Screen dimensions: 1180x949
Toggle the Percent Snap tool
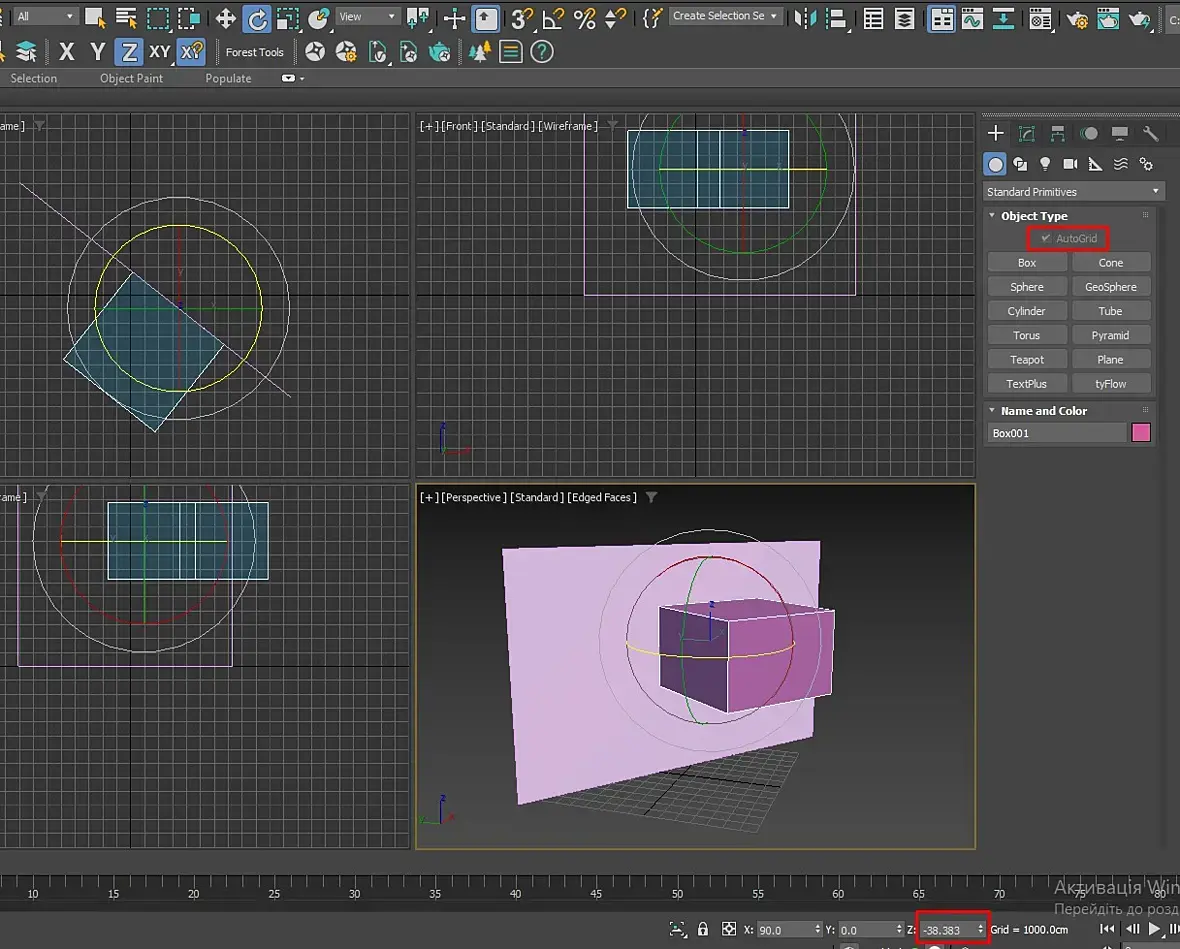(585, 18)
